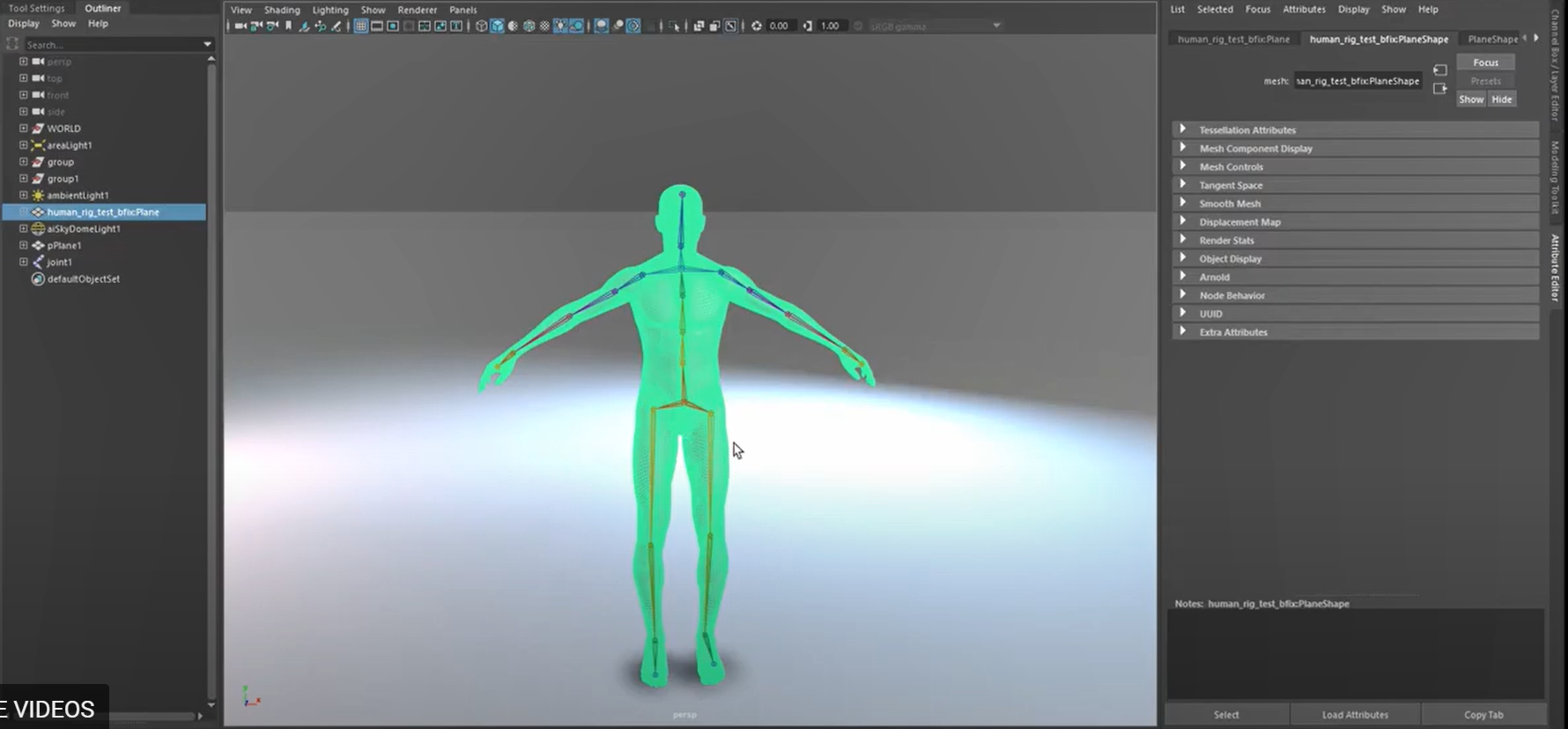This screenshot has width=1568, height=729.
Task: Toggle the viewport grid display icon
Action: [x=361, y=26]
